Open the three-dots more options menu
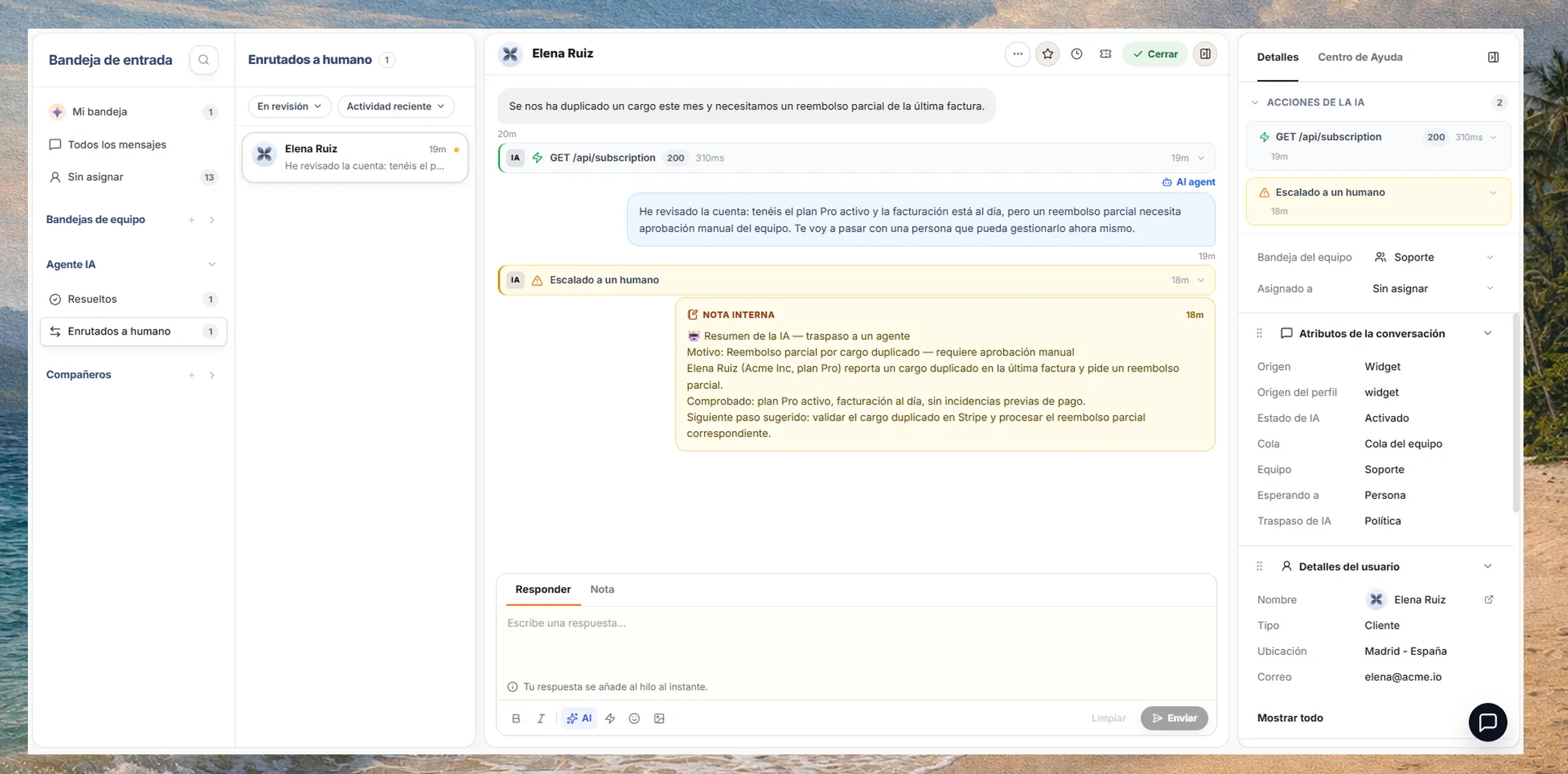Viewport: 1568px width, 774px height. click(1018, 54)
